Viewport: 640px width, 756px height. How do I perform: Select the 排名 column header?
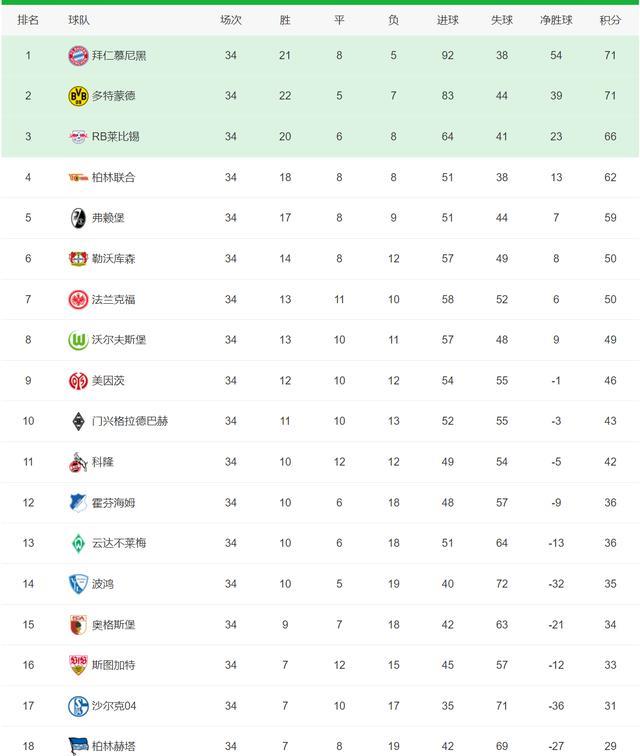coord(28,20)
